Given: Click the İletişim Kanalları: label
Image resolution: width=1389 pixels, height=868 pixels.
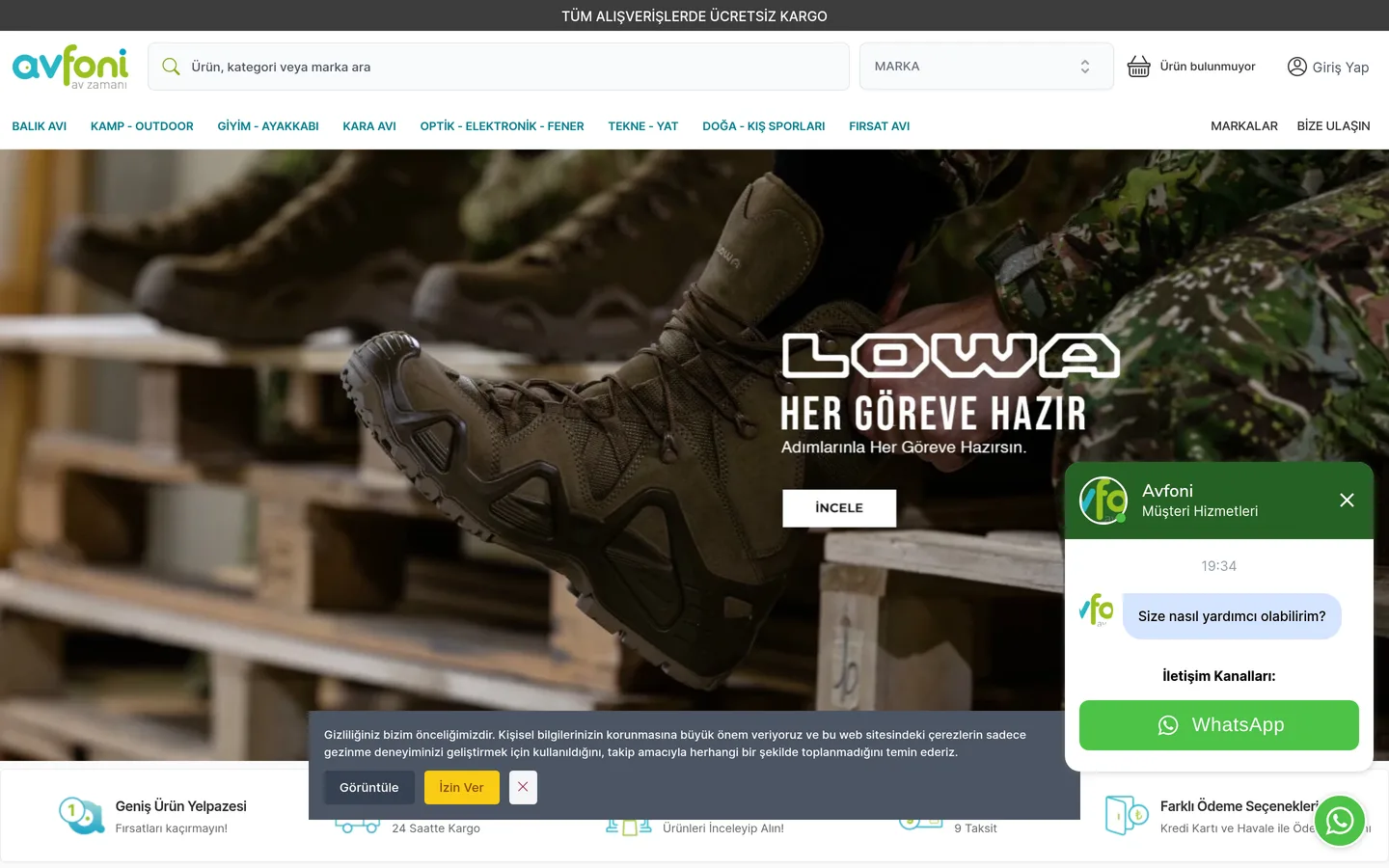Looking at the screenshot, I should [1219, 676].
